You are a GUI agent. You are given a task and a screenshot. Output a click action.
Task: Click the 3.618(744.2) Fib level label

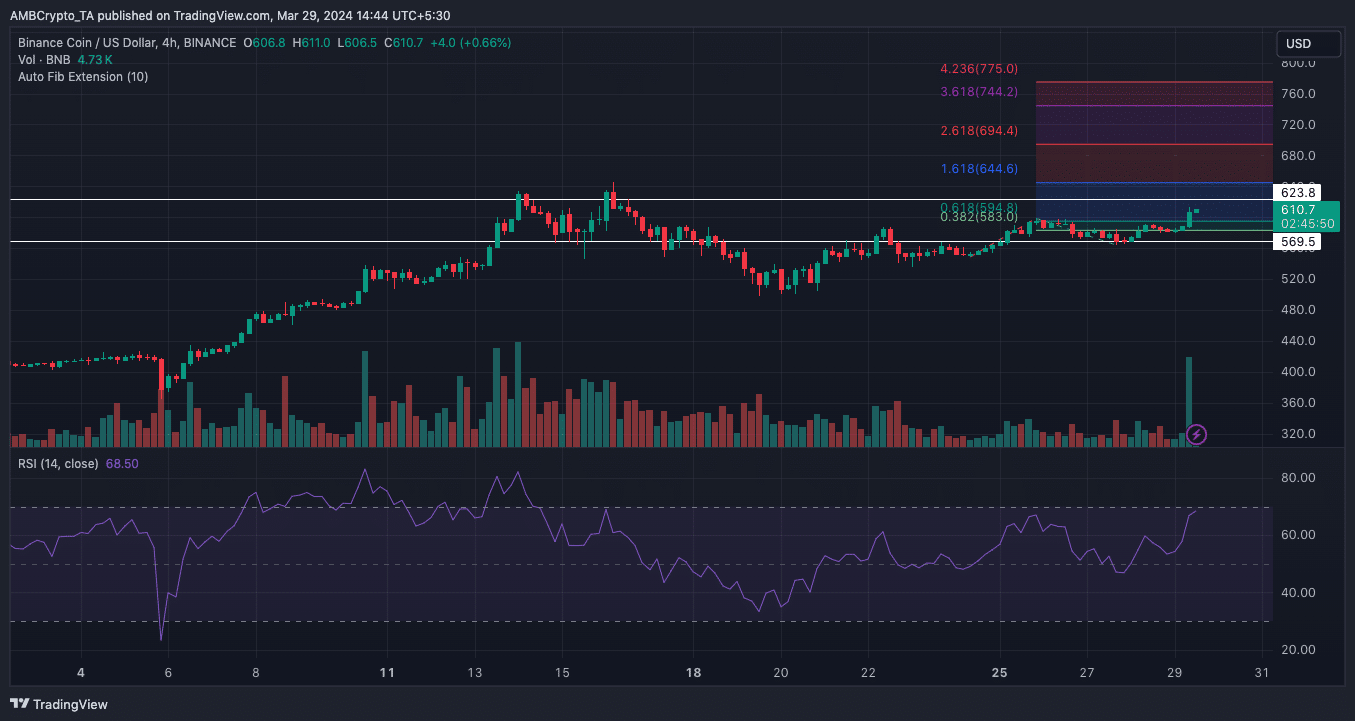click(979, 92)
